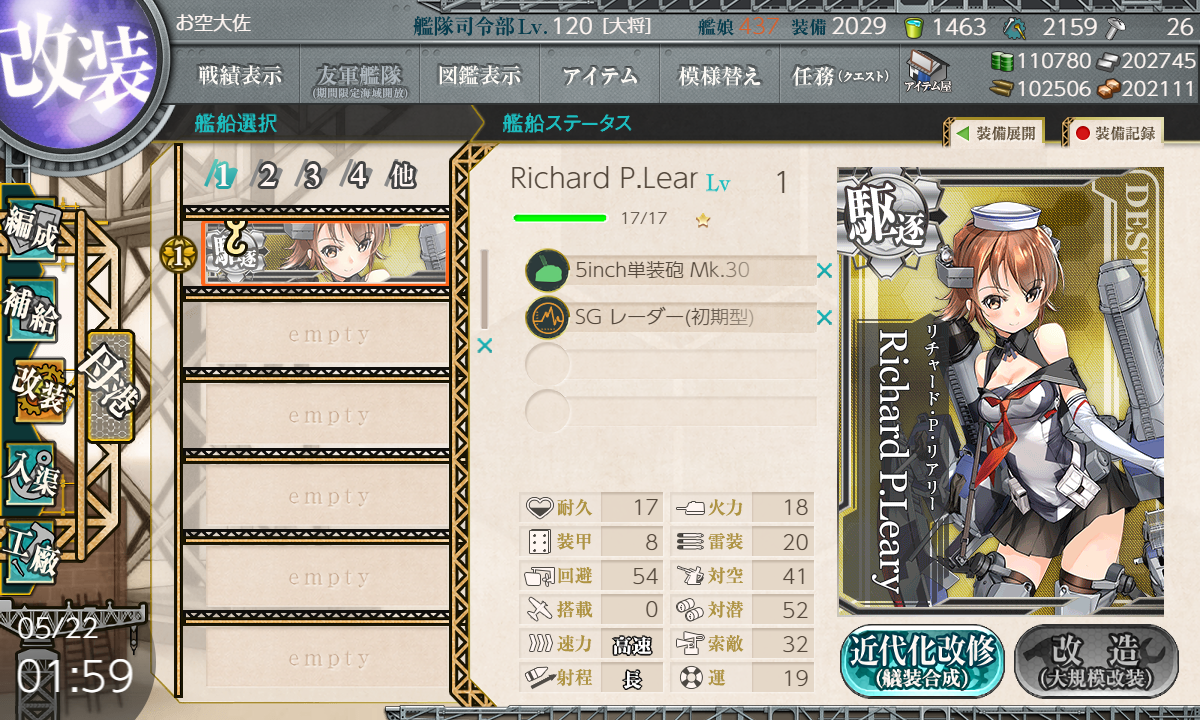The width and height of the screenshot is (1200, 720).
Task: Click the X beside empty third slot
Action: [485, 346]
